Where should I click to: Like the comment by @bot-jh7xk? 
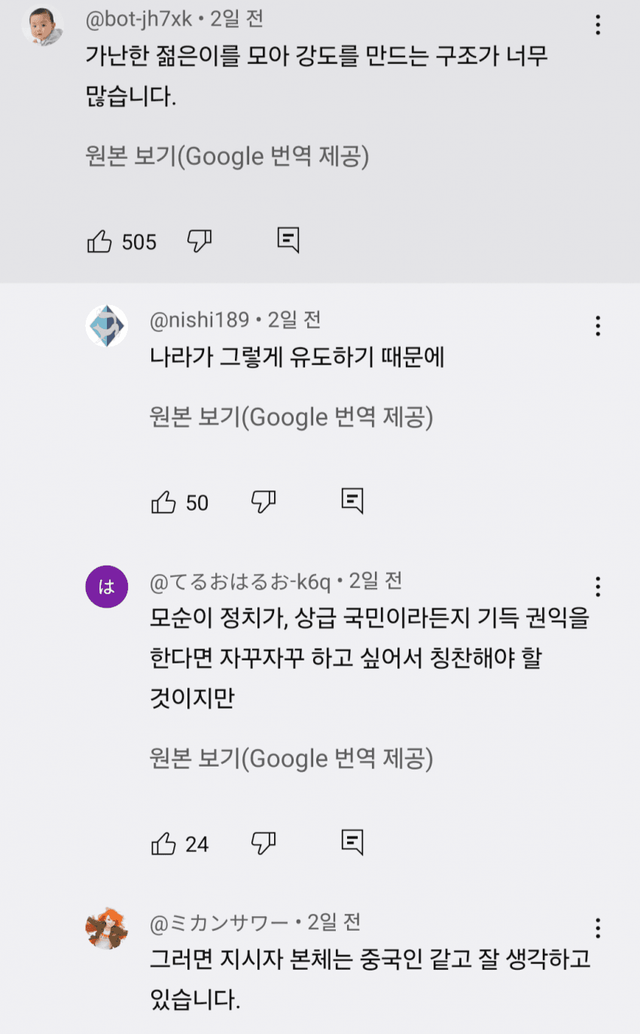pos(100,241)
